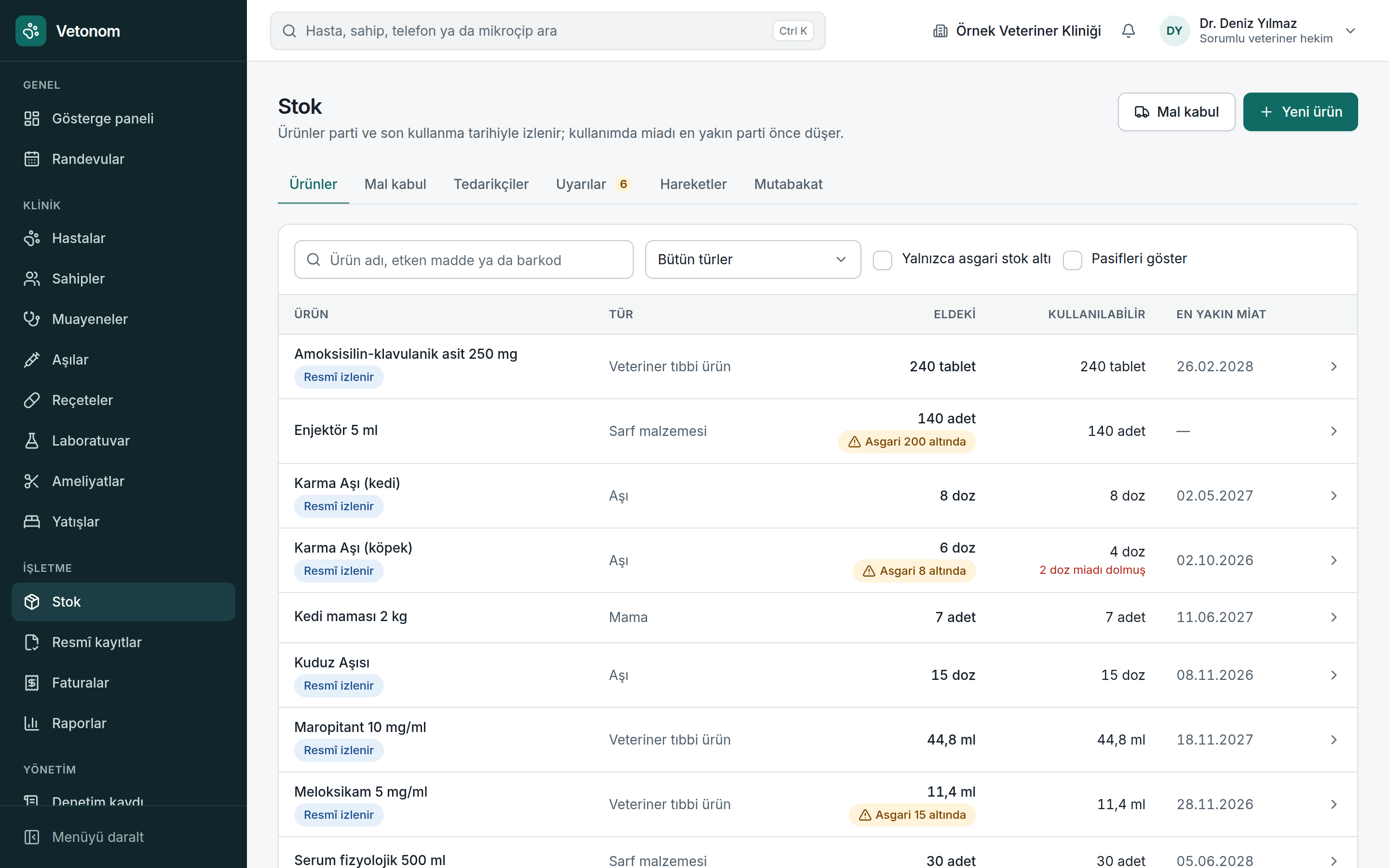Open the Mutabakat tab
Screen dimensions: 1389x868
pos(788,184)
